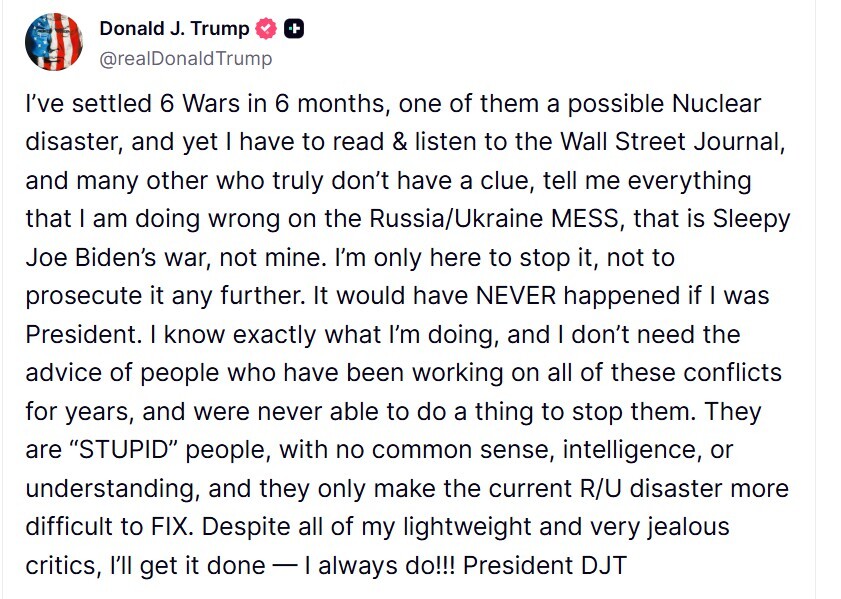841x599 pixels.
Task: Click the phrase "I always do!!!"
Action: point(380,565)
